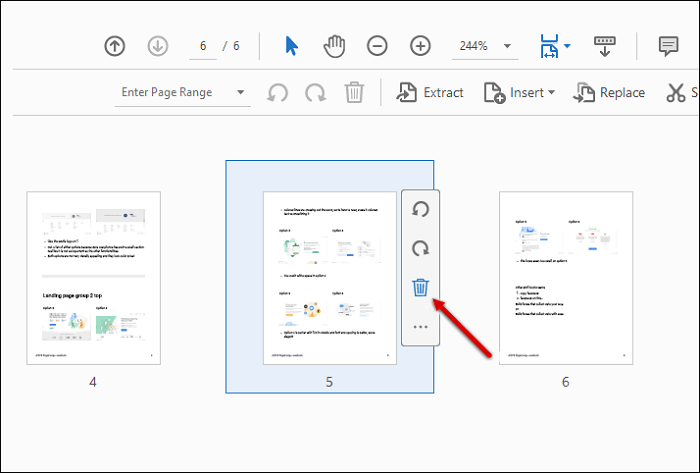The width and height of the screenshot is (700, 473).
Task: Activate the hand pan tool
Action: 334,46
